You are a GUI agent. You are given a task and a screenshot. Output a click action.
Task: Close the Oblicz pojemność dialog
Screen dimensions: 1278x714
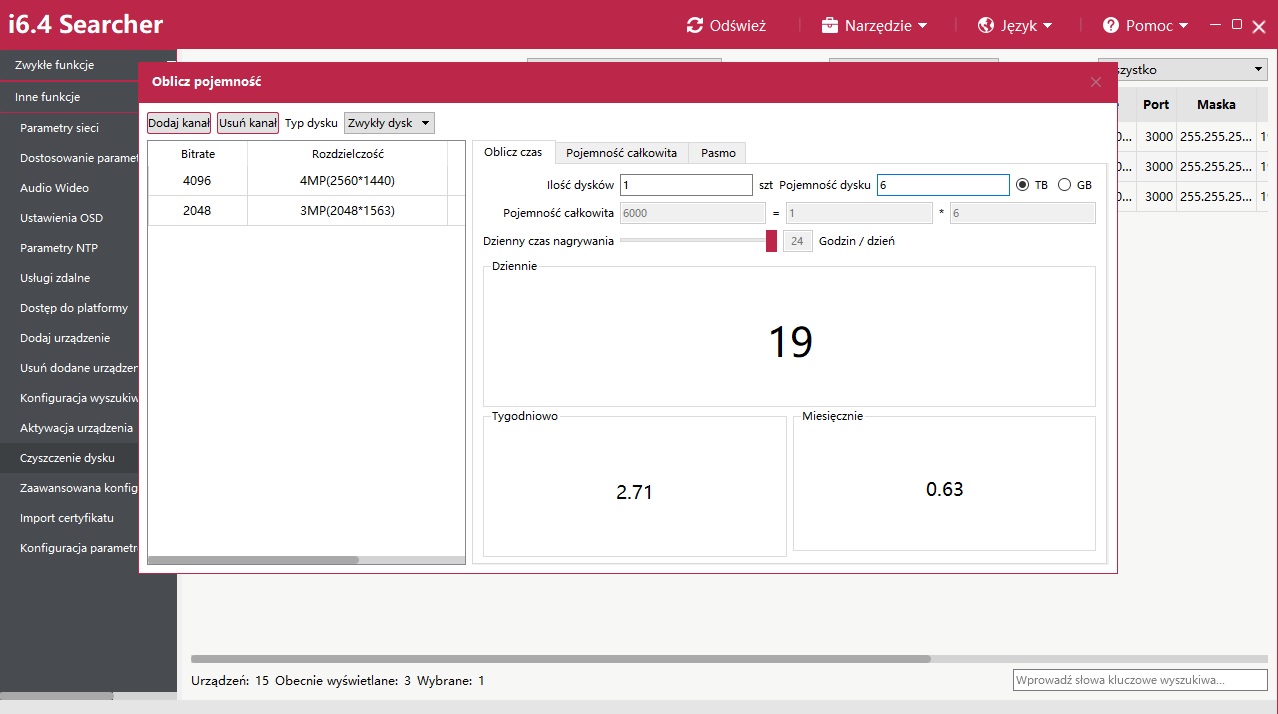[1096, 82]
